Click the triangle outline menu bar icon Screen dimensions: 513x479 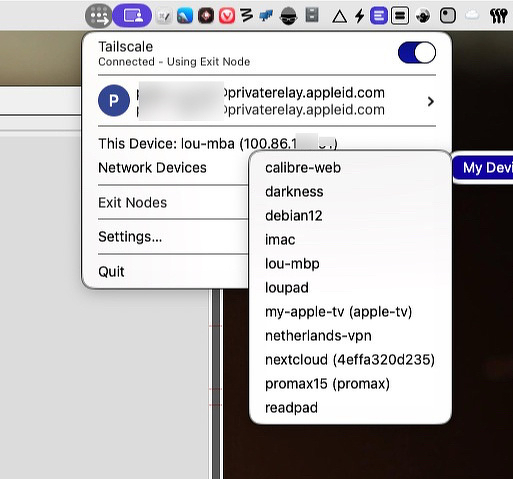[x=339, y=16]
